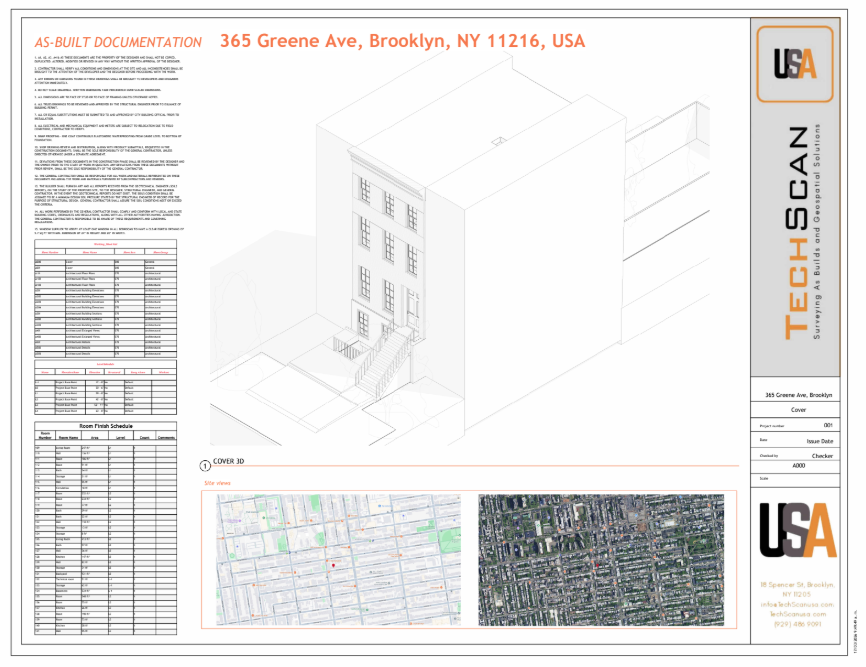This screenshot has height=667, width=866.
Task: Click the circled view number 1 marker
Action: tap(206, 465)
